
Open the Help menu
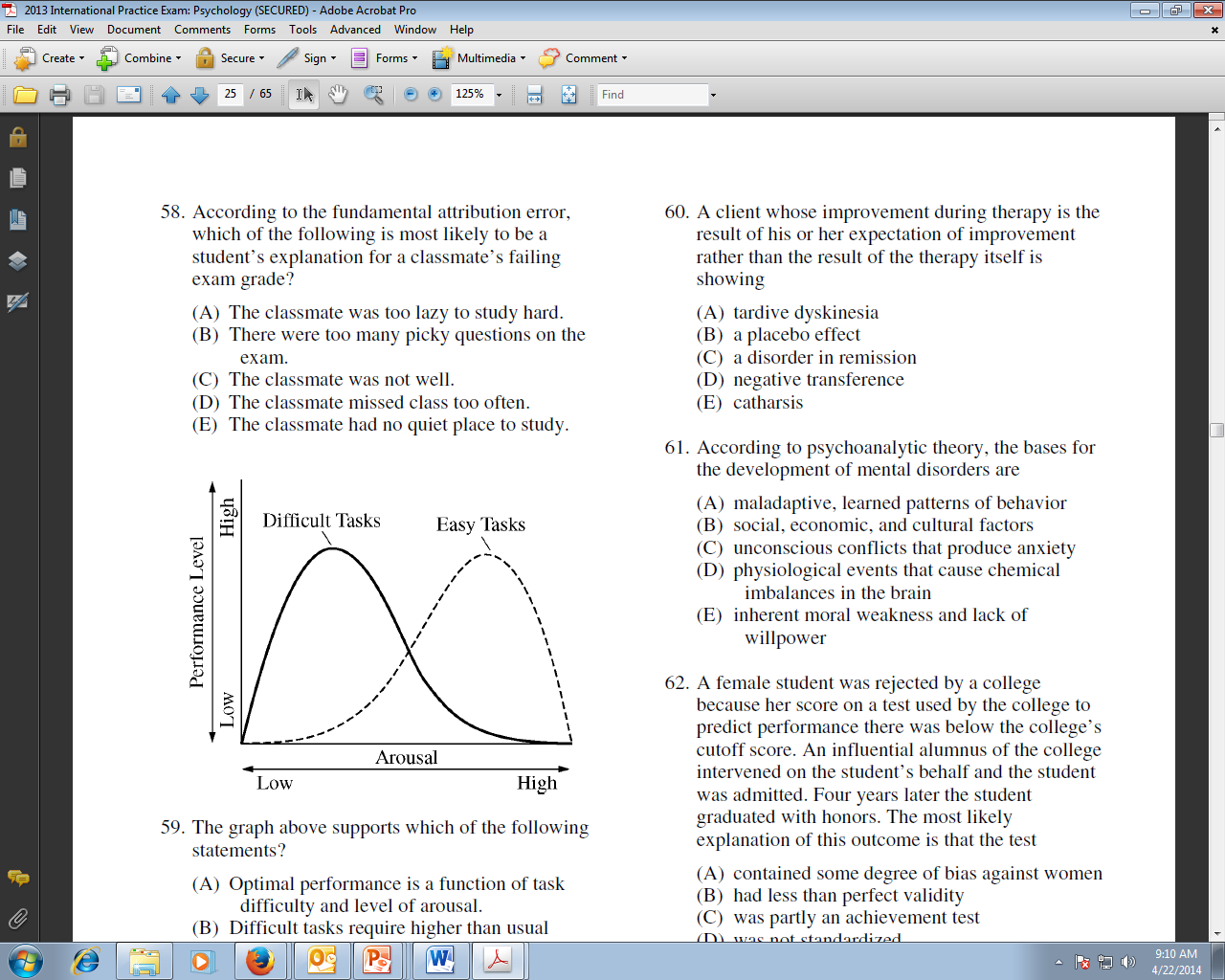(x=461, y=30)
